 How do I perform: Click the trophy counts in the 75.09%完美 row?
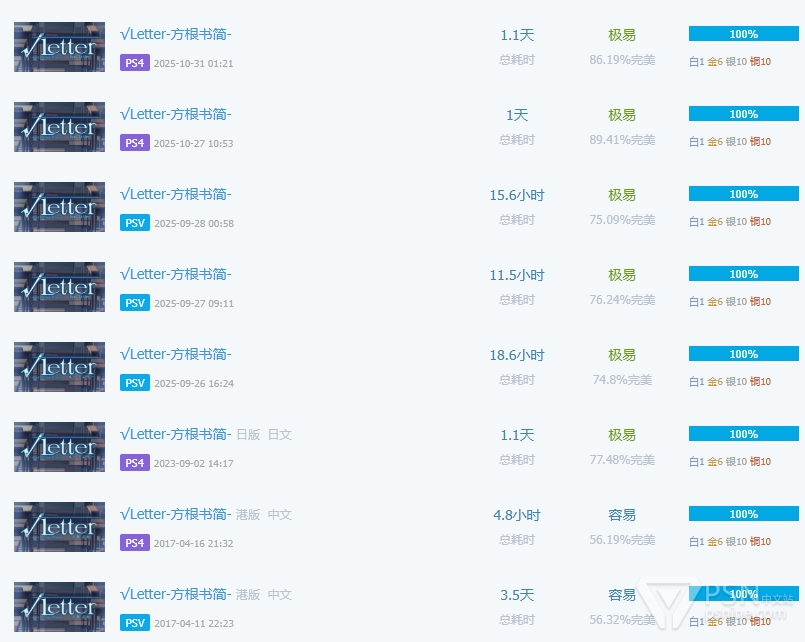click(x=730, y=222)
